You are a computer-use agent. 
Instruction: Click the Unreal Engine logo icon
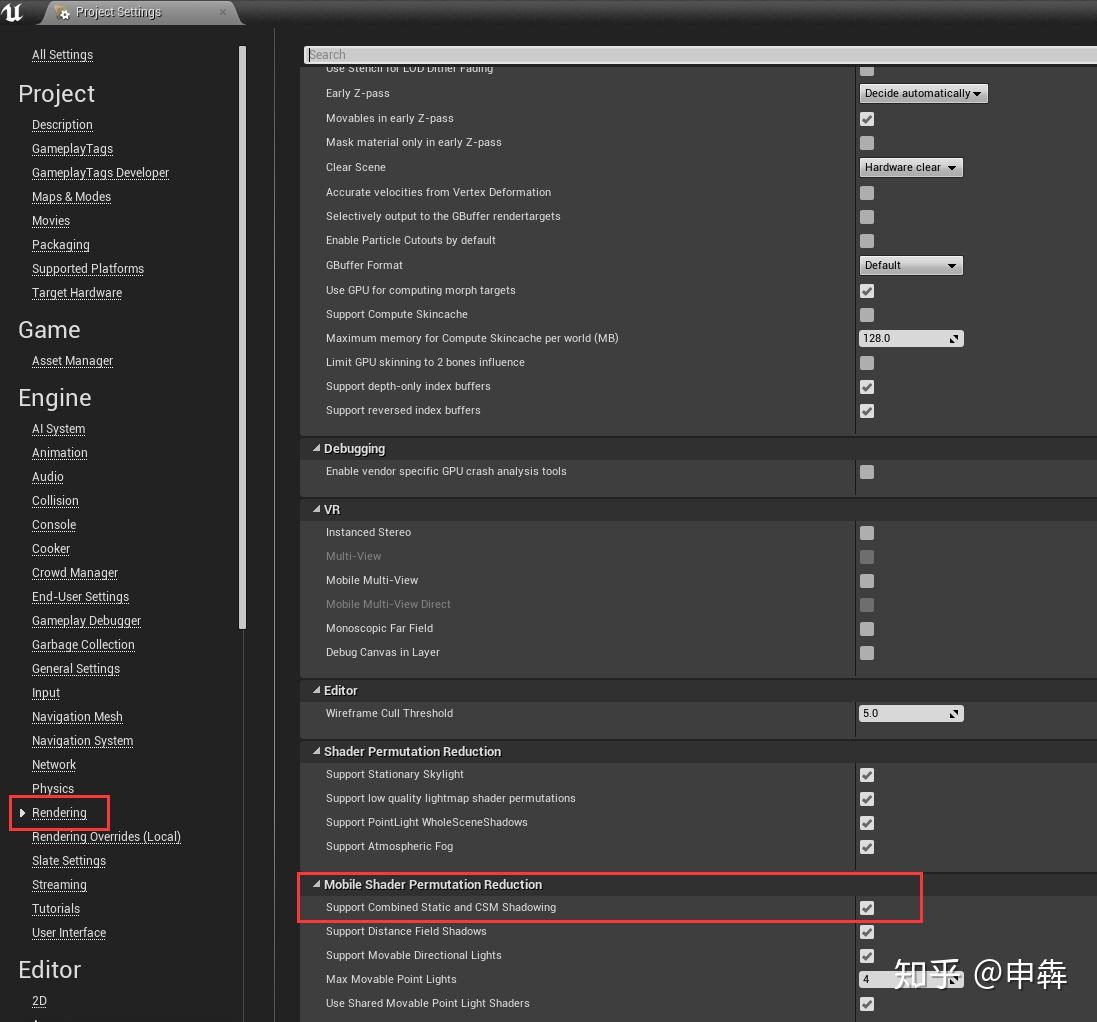pyautogui.click(x=13, y=13)
